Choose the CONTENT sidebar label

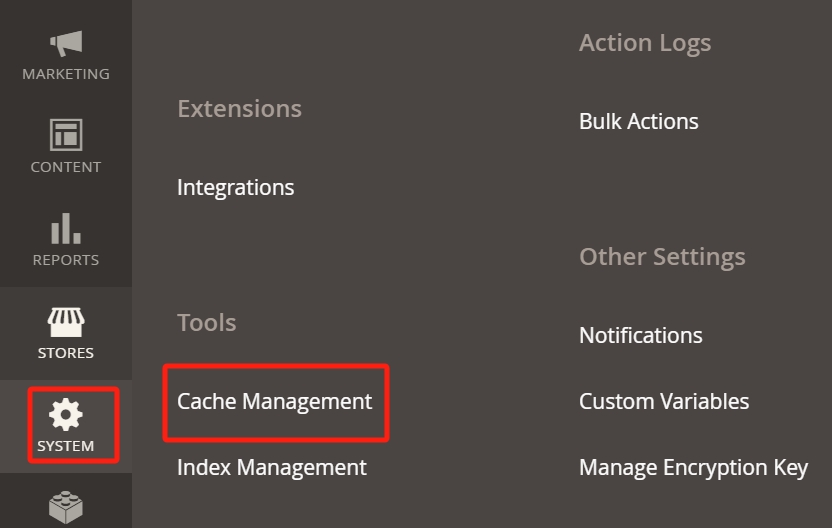[66, 167]
